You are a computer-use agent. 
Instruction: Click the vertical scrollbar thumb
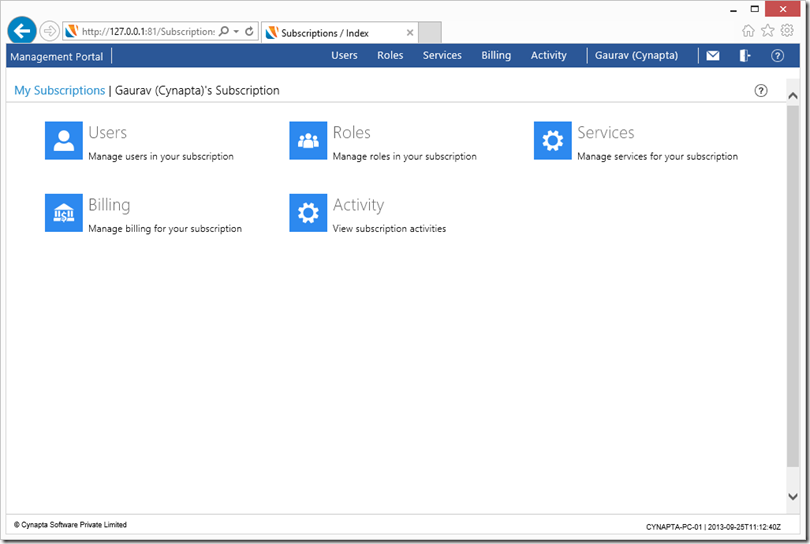(793, 286)
